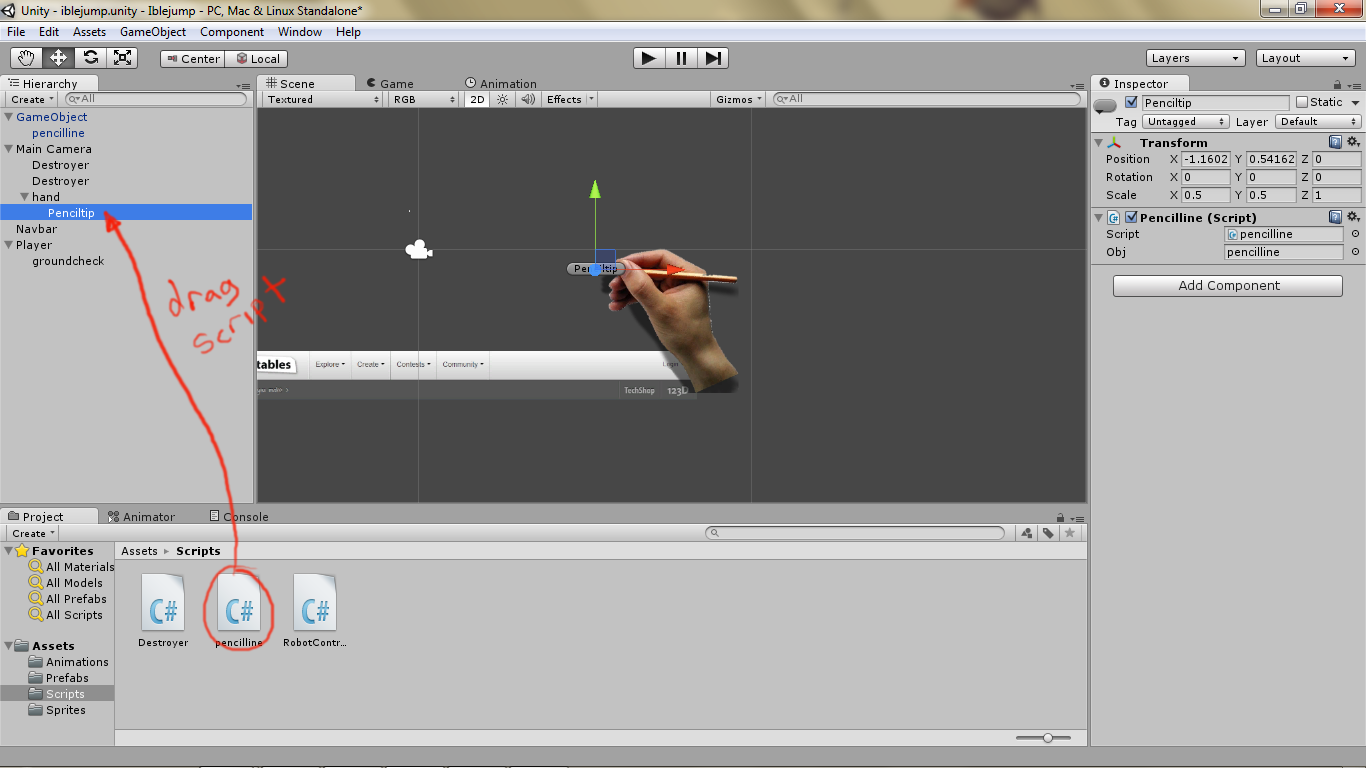The height and width of the screenshot is (768, 1366).
Task: Switch to the Console tab
Action: (x=239, y=517)
